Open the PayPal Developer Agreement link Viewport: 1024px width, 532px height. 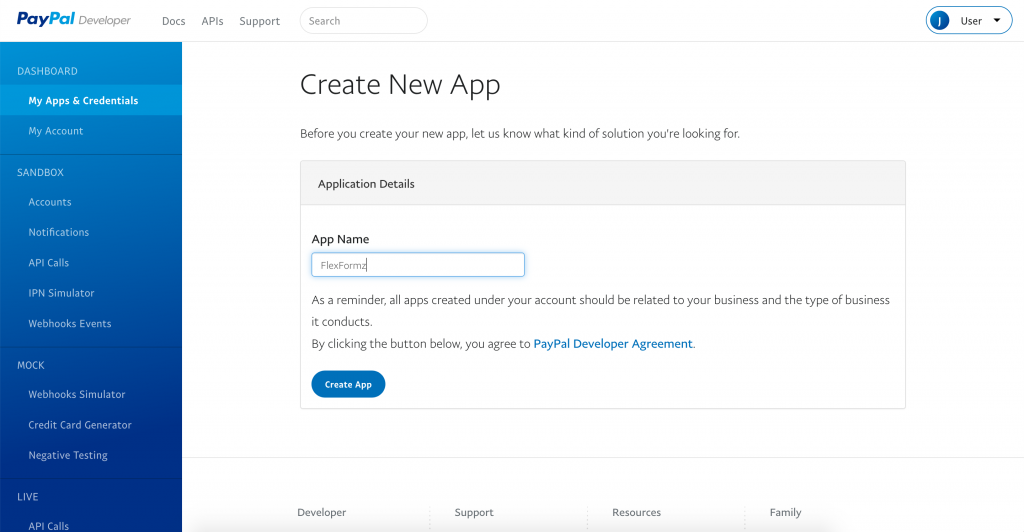pos(613,344)
